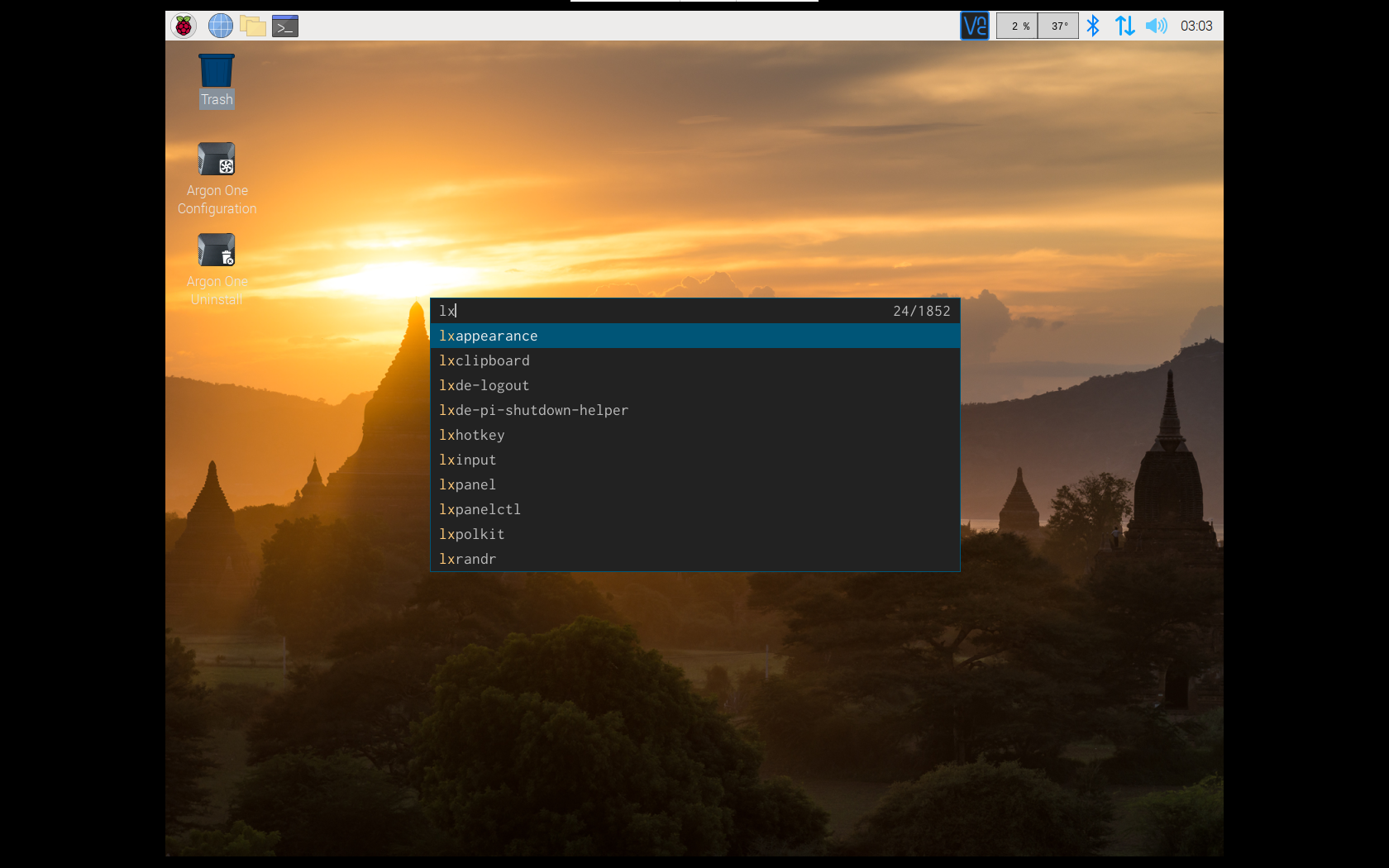
Task: Open a terminal from the panel
Action: 284,26
